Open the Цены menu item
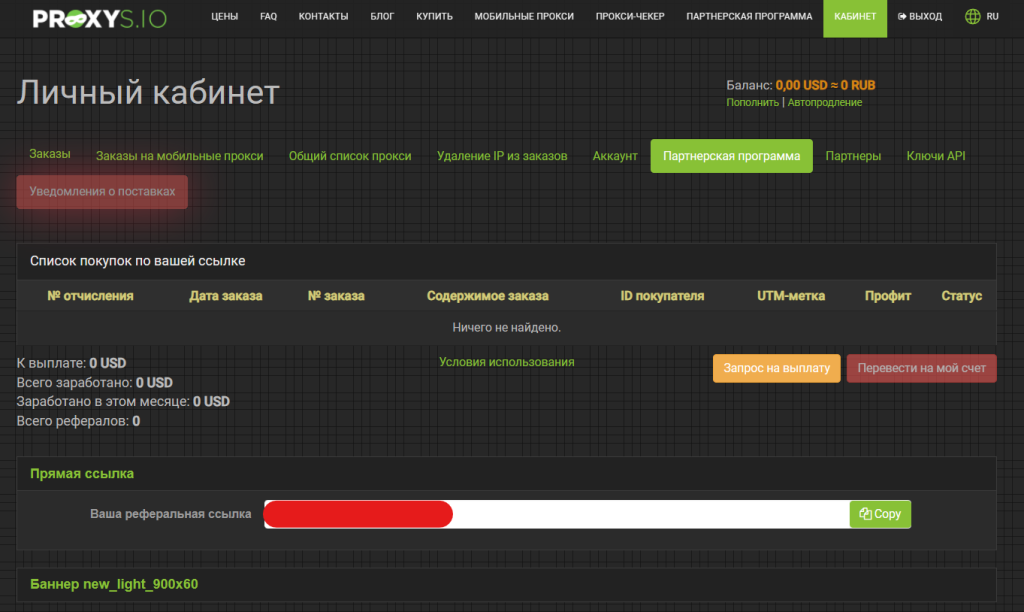 (x=224, y=17)
